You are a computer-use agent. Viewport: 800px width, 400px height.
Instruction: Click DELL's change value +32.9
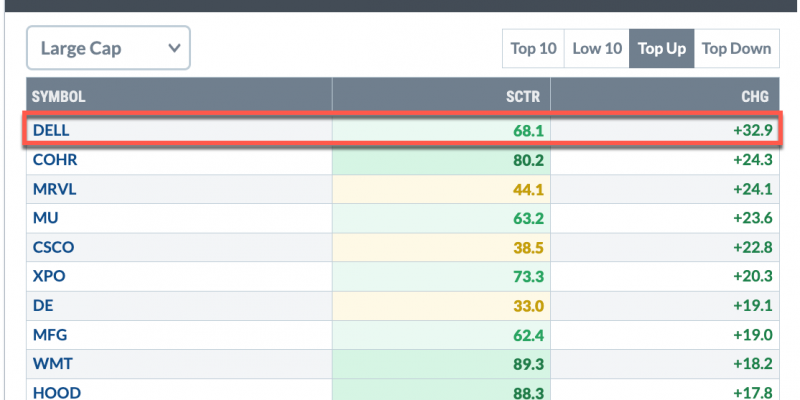(753, 131)
